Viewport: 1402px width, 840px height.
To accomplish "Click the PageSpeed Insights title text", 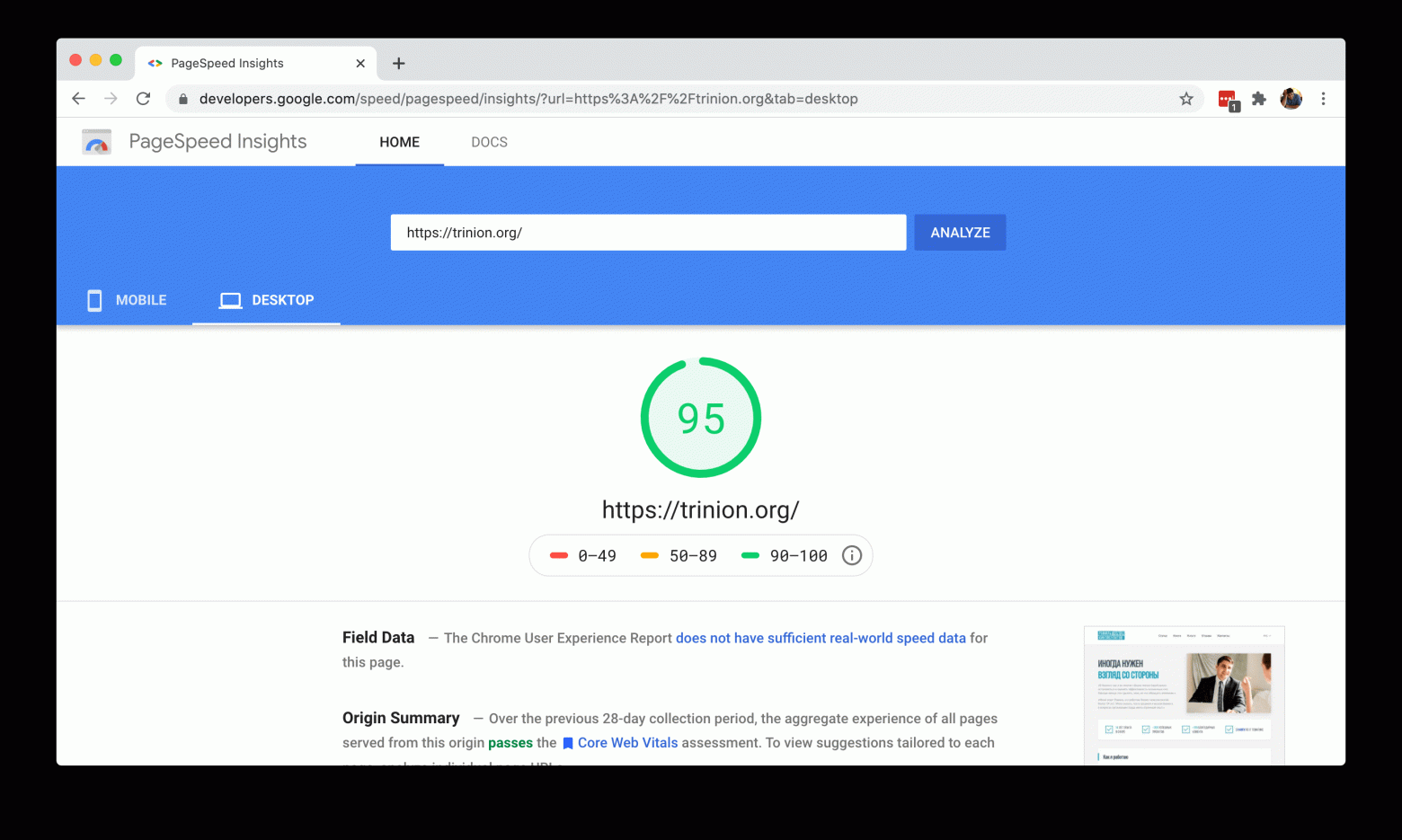I will click(x=217, y=141).
